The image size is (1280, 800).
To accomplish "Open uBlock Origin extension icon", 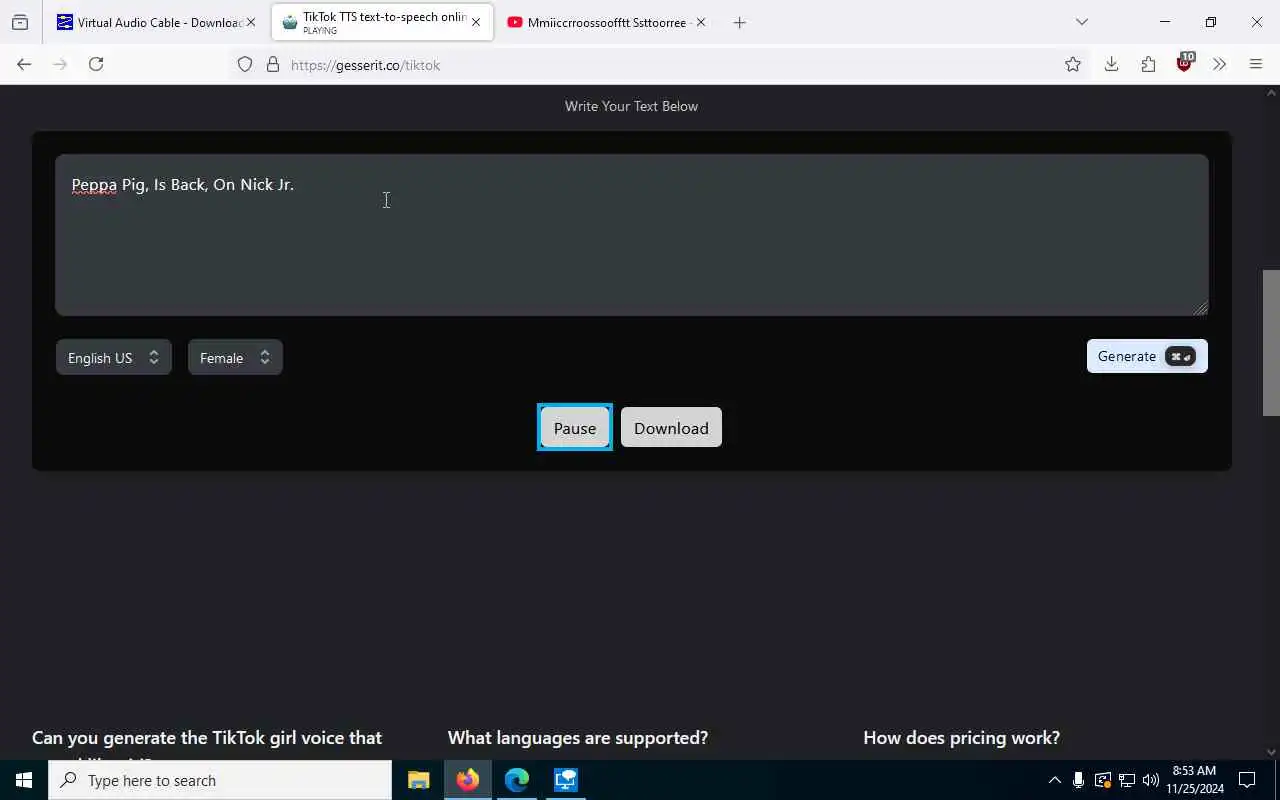I will [1185, 63].
